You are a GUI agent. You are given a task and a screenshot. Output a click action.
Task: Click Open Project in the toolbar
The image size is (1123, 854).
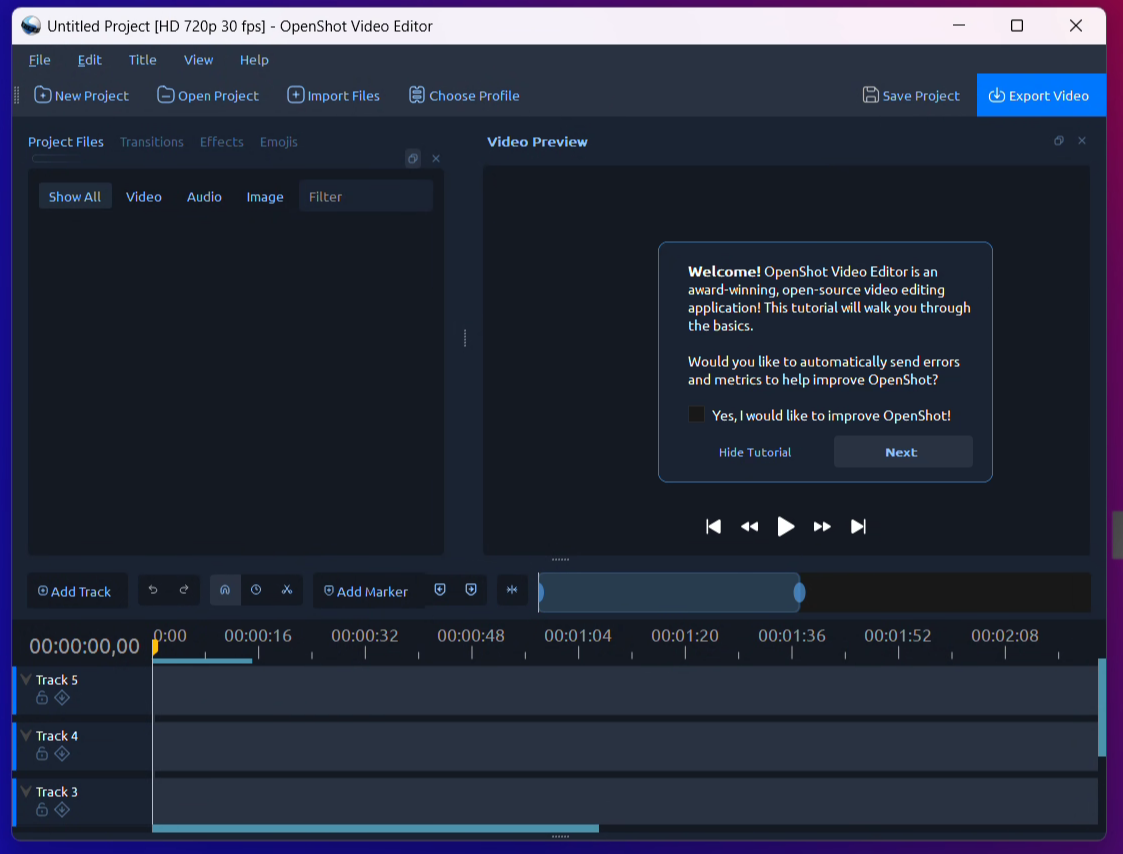click(208, 95)
